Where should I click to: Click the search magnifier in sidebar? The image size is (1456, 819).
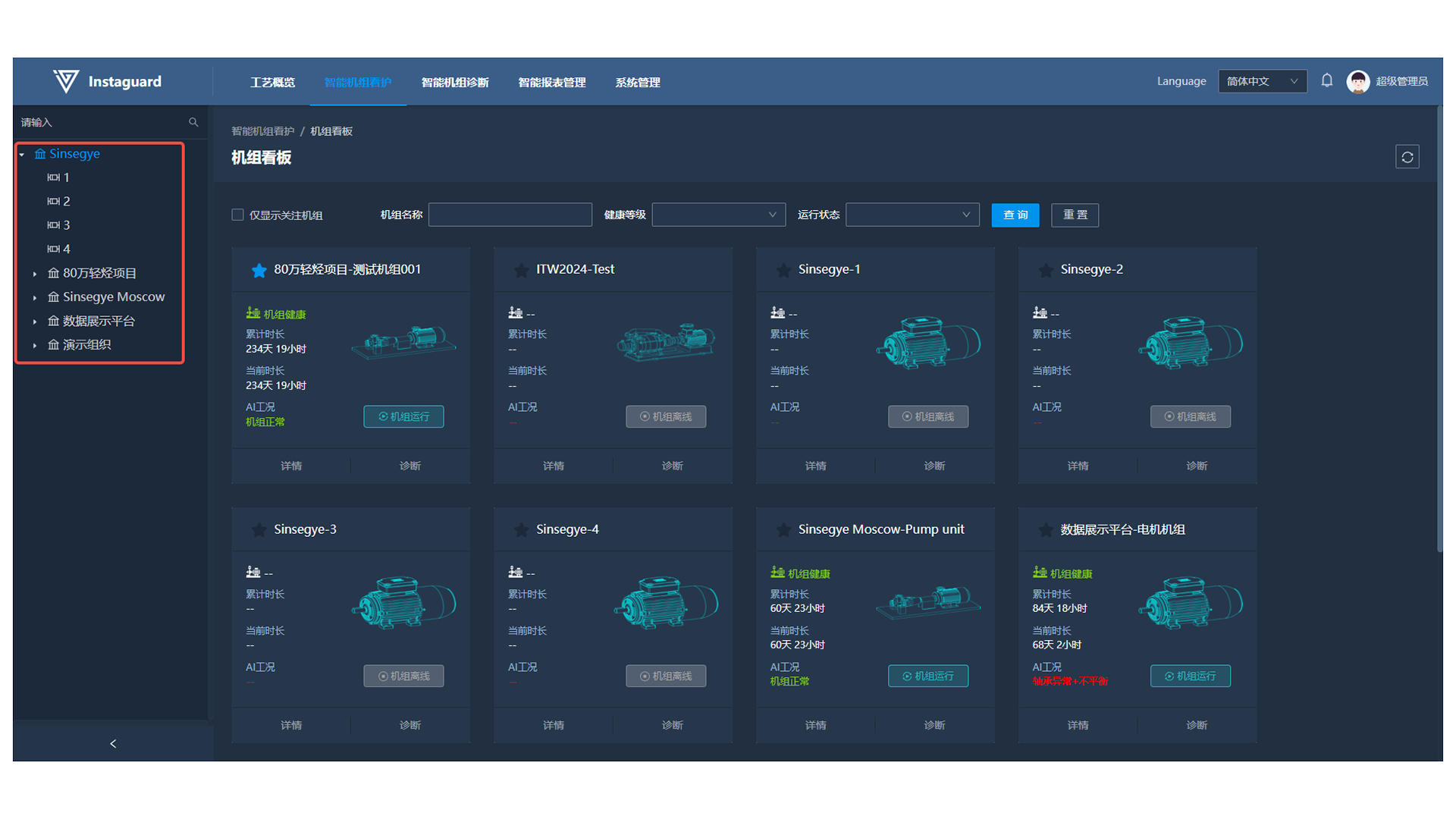pyautogui.click(x=193, y=122)
